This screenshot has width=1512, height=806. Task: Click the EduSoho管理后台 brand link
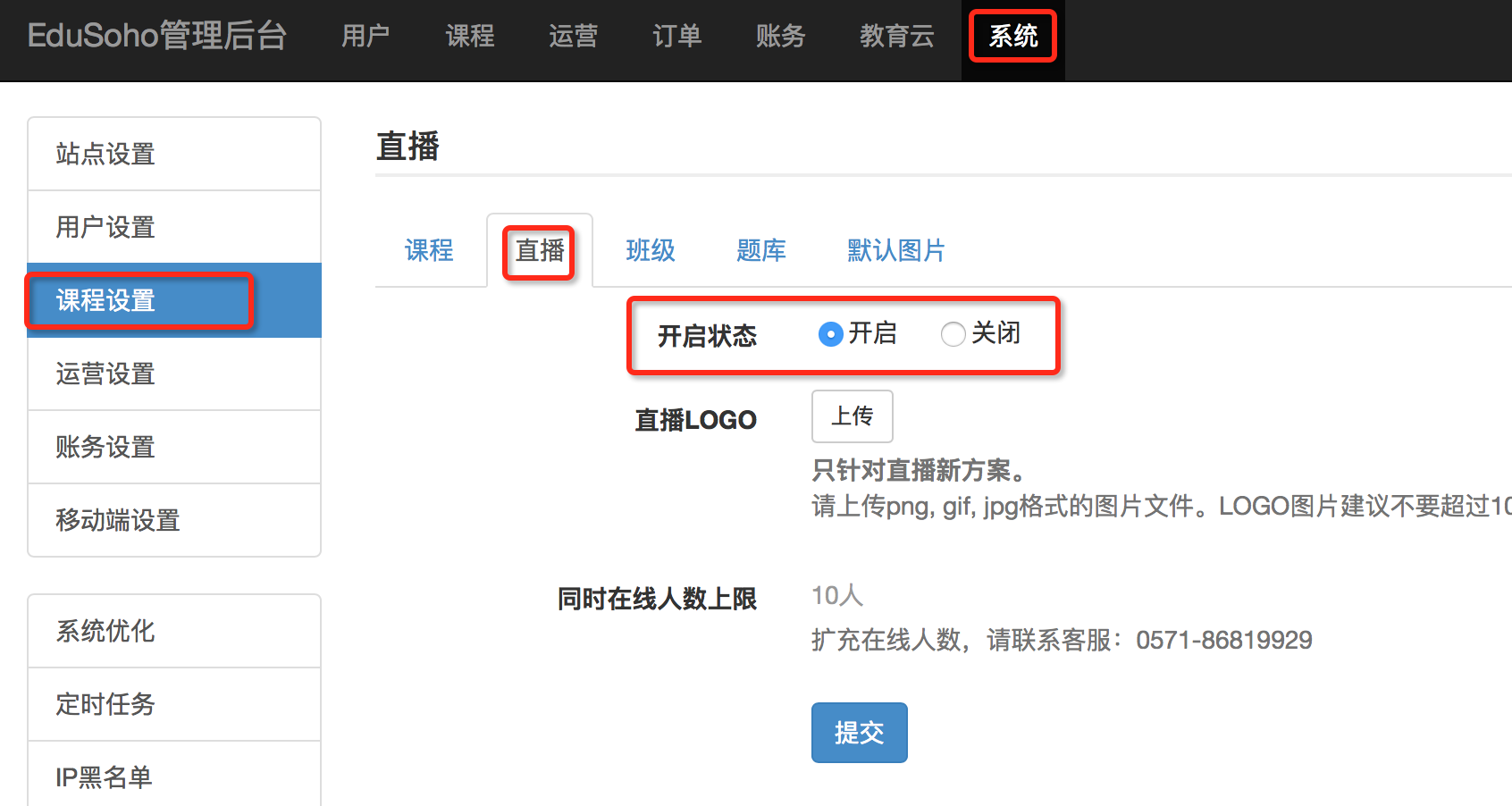point(157,37)
